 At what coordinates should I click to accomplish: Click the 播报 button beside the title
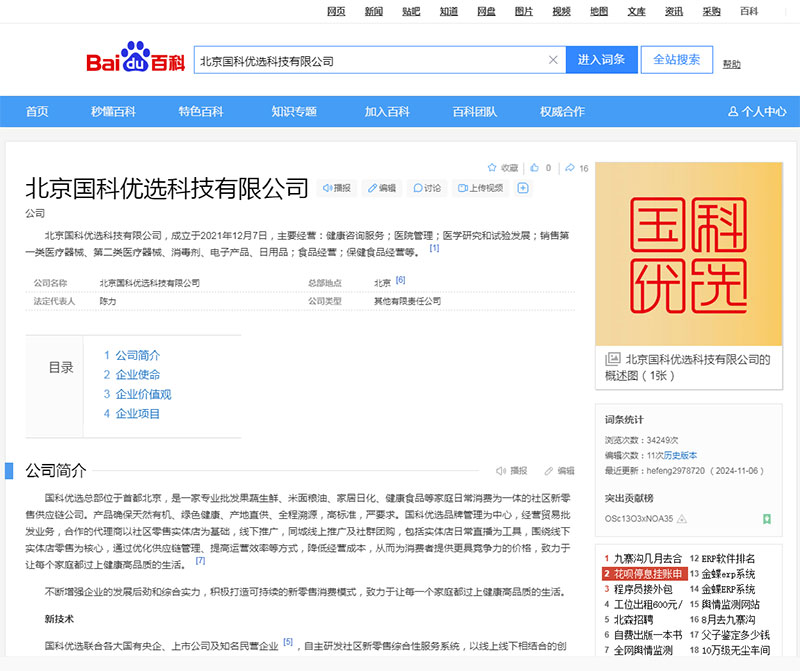coord(336,188)
